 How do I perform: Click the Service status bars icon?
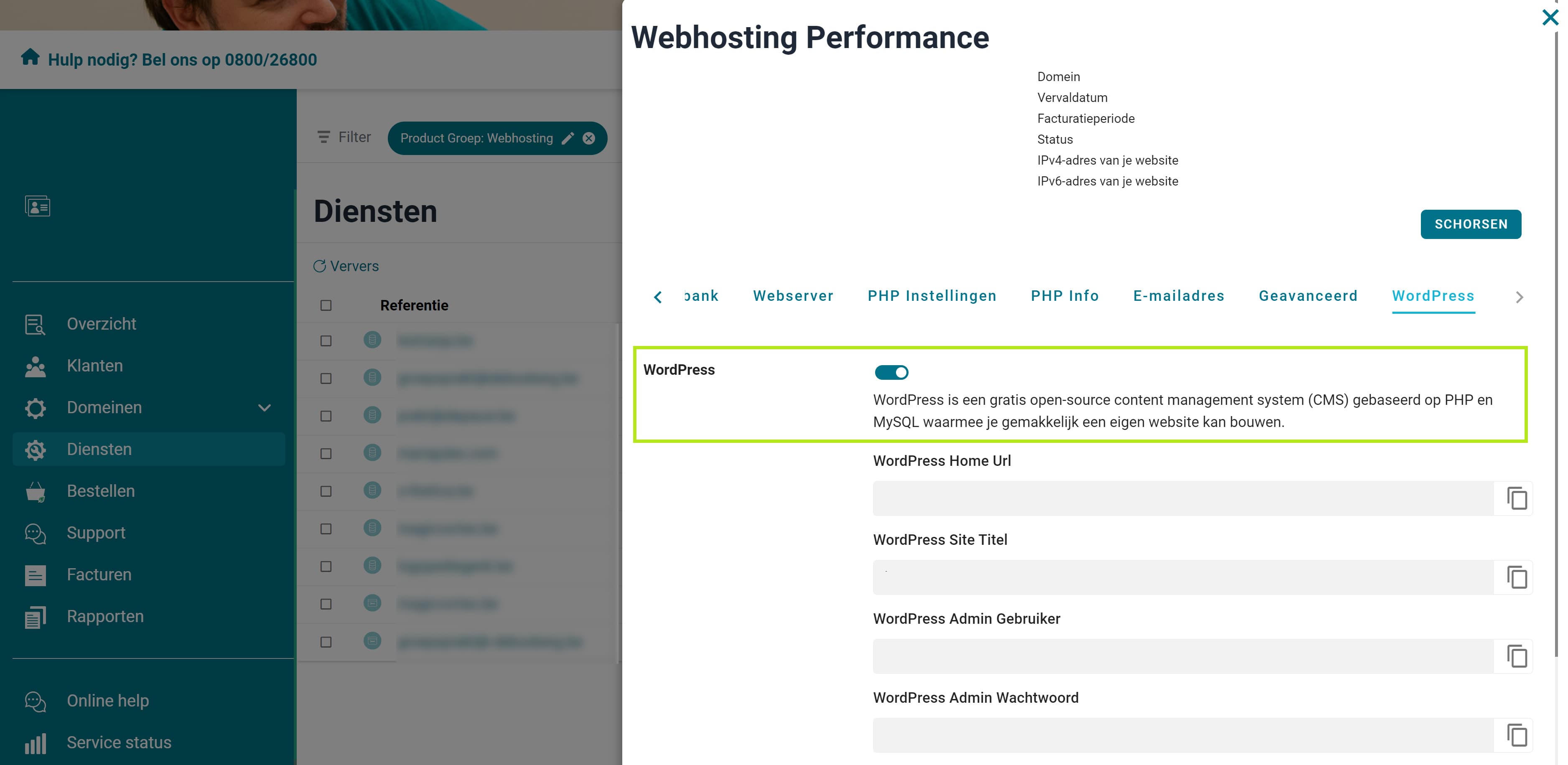[35, 743]
